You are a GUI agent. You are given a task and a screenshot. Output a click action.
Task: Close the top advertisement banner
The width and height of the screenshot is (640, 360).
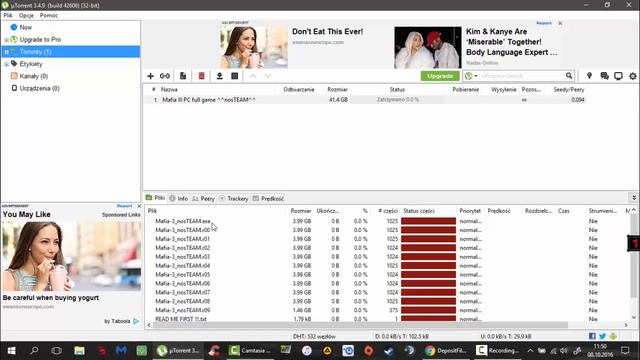coord(560,23)
